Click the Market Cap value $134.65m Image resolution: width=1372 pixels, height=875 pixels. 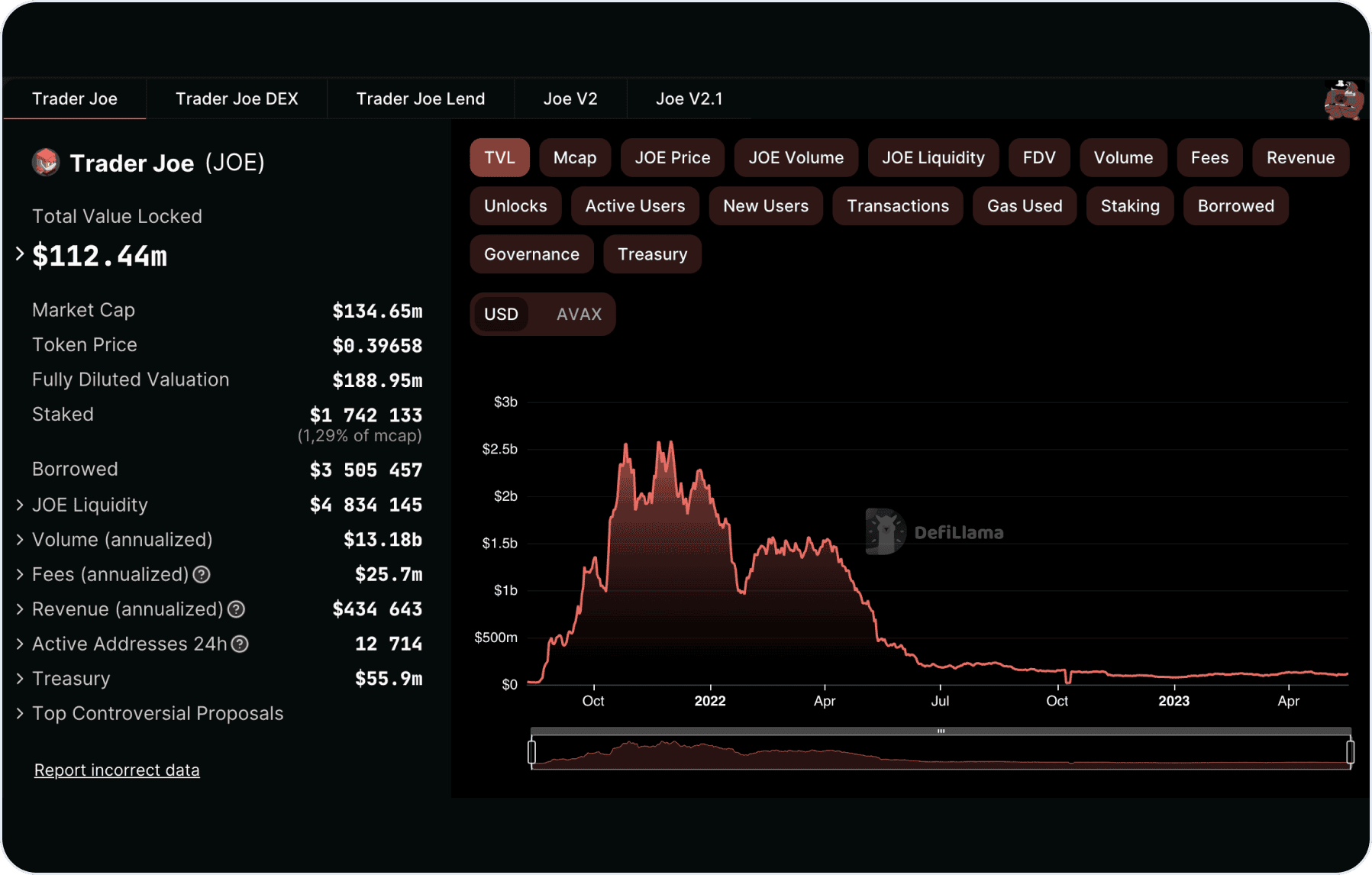[377, 311]
